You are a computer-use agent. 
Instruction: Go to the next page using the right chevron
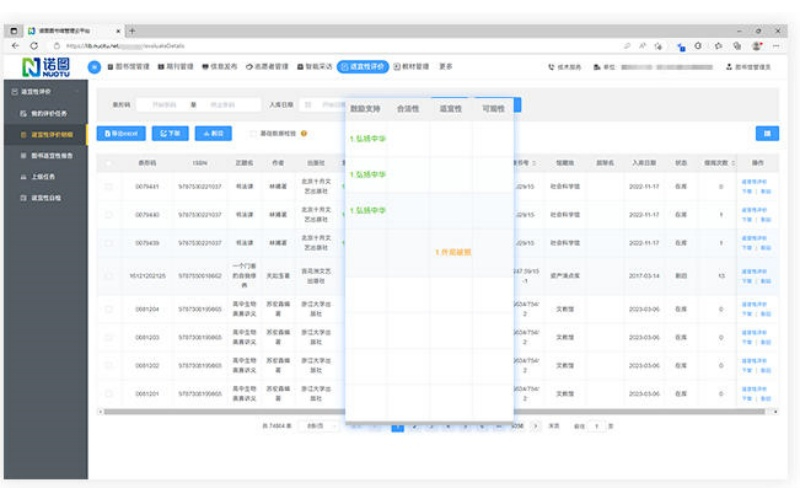[535, 426]
